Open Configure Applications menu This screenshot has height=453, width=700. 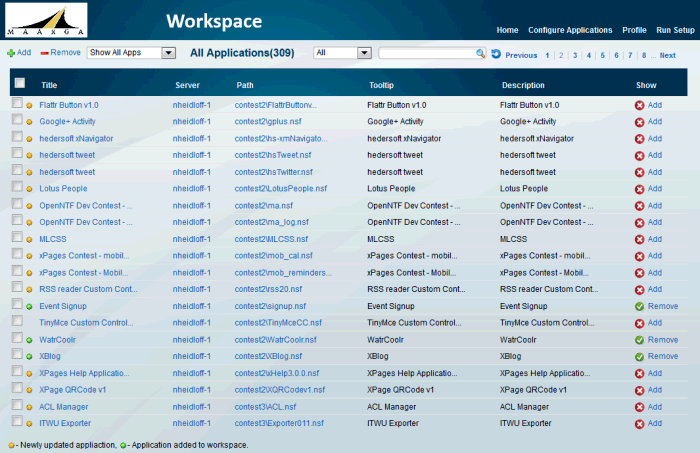pos(570,30)
